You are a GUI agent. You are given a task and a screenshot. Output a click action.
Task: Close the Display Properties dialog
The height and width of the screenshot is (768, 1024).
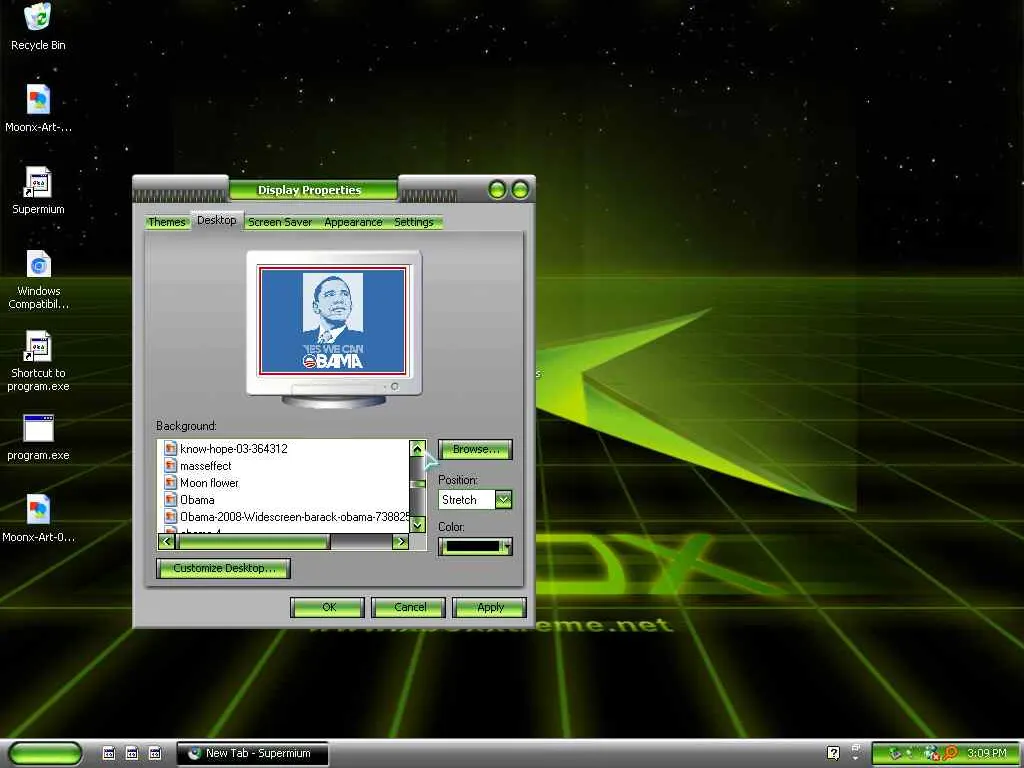(x=520, y=190)
